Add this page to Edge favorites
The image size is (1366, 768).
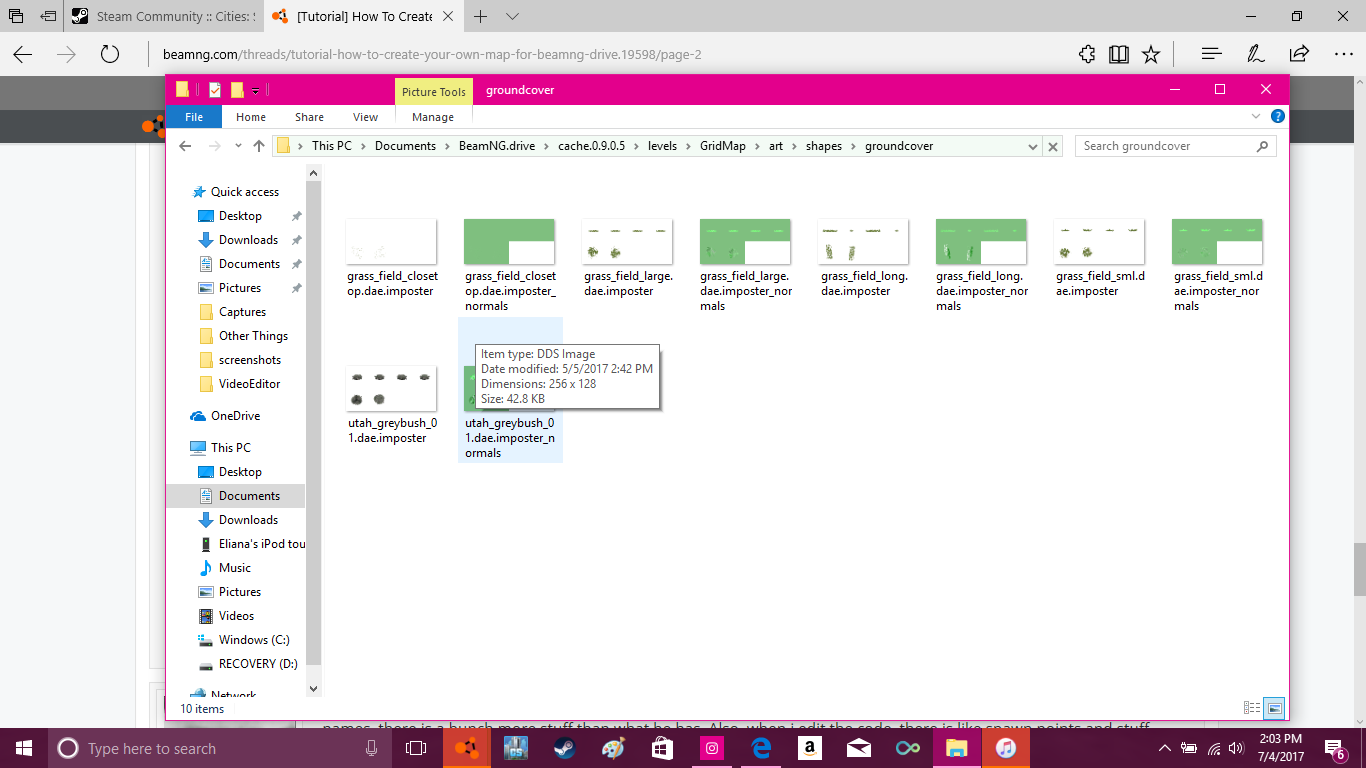(x=1151, y=54)
